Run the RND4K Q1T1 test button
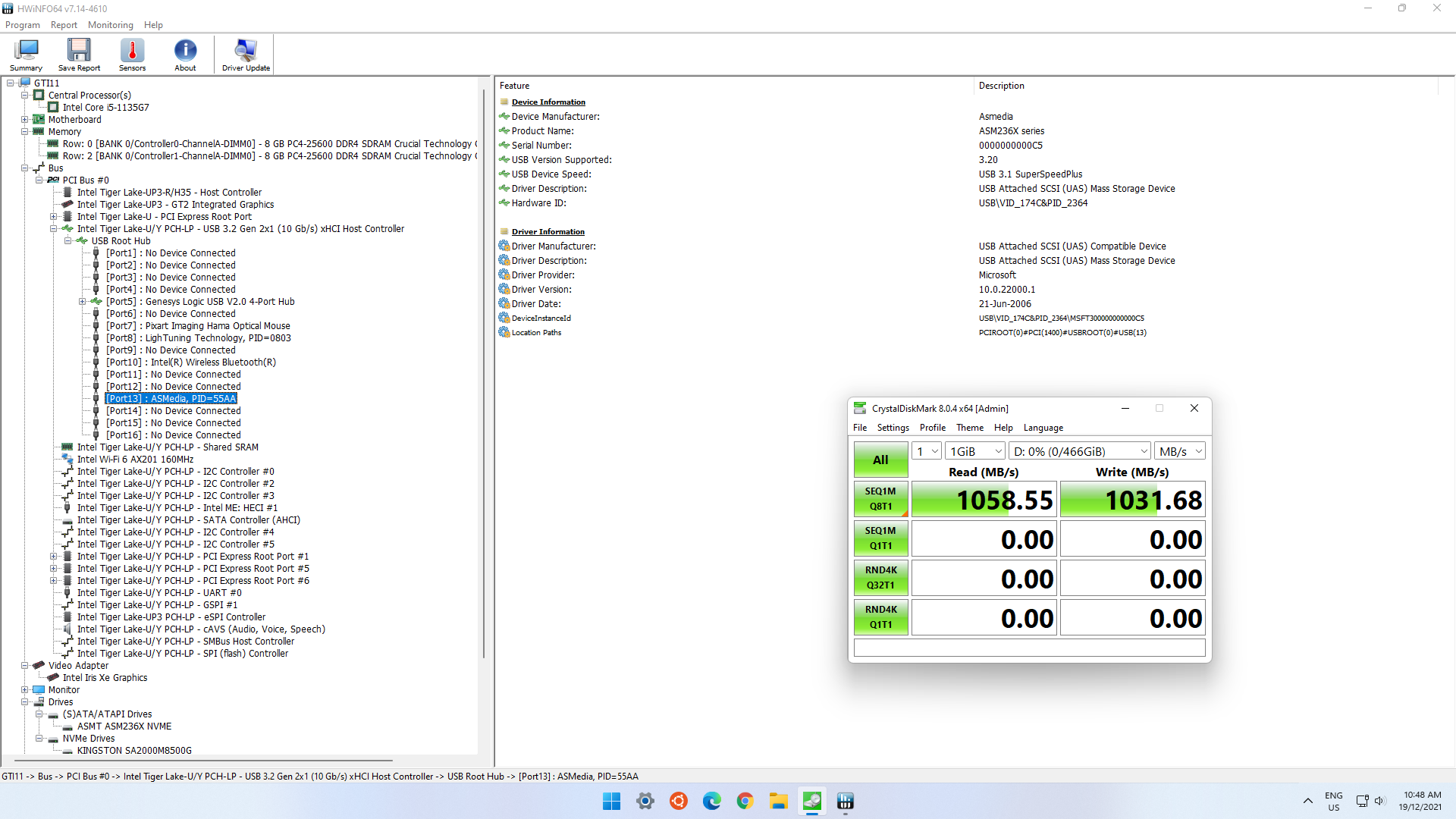The height and width of the screenshot is (819, 1456). [x=880, y=617]
